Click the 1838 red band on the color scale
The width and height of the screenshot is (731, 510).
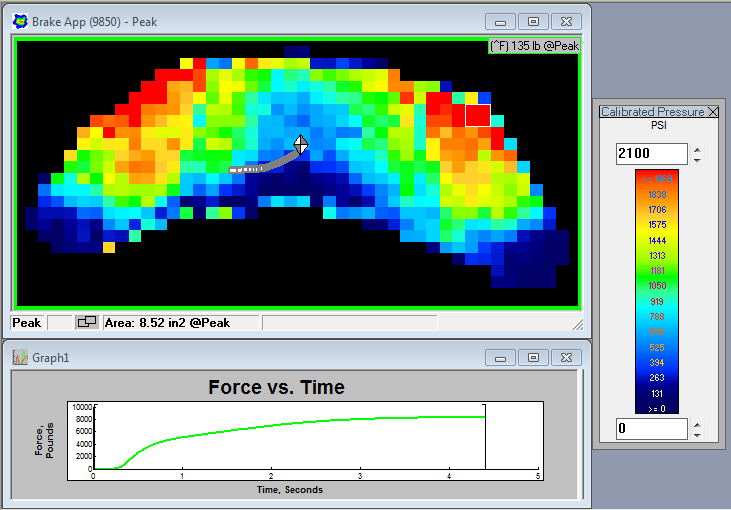click(657, 194)
